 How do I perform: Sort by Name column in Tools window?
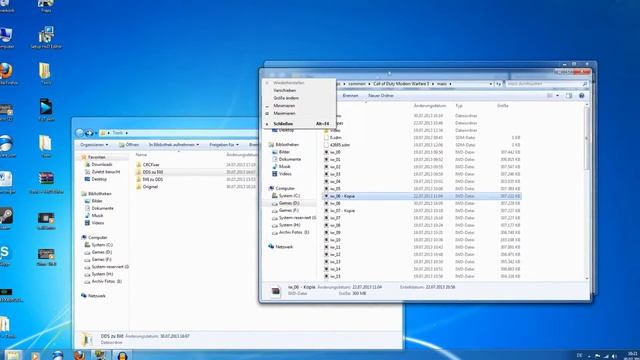[x=141, y=155]
